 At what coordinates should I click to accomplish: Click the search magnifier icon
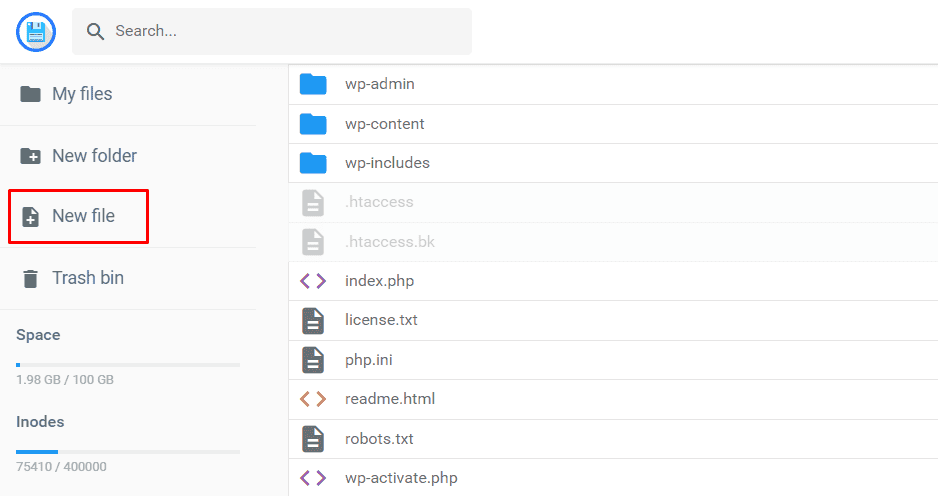click(x=96, y=32)
